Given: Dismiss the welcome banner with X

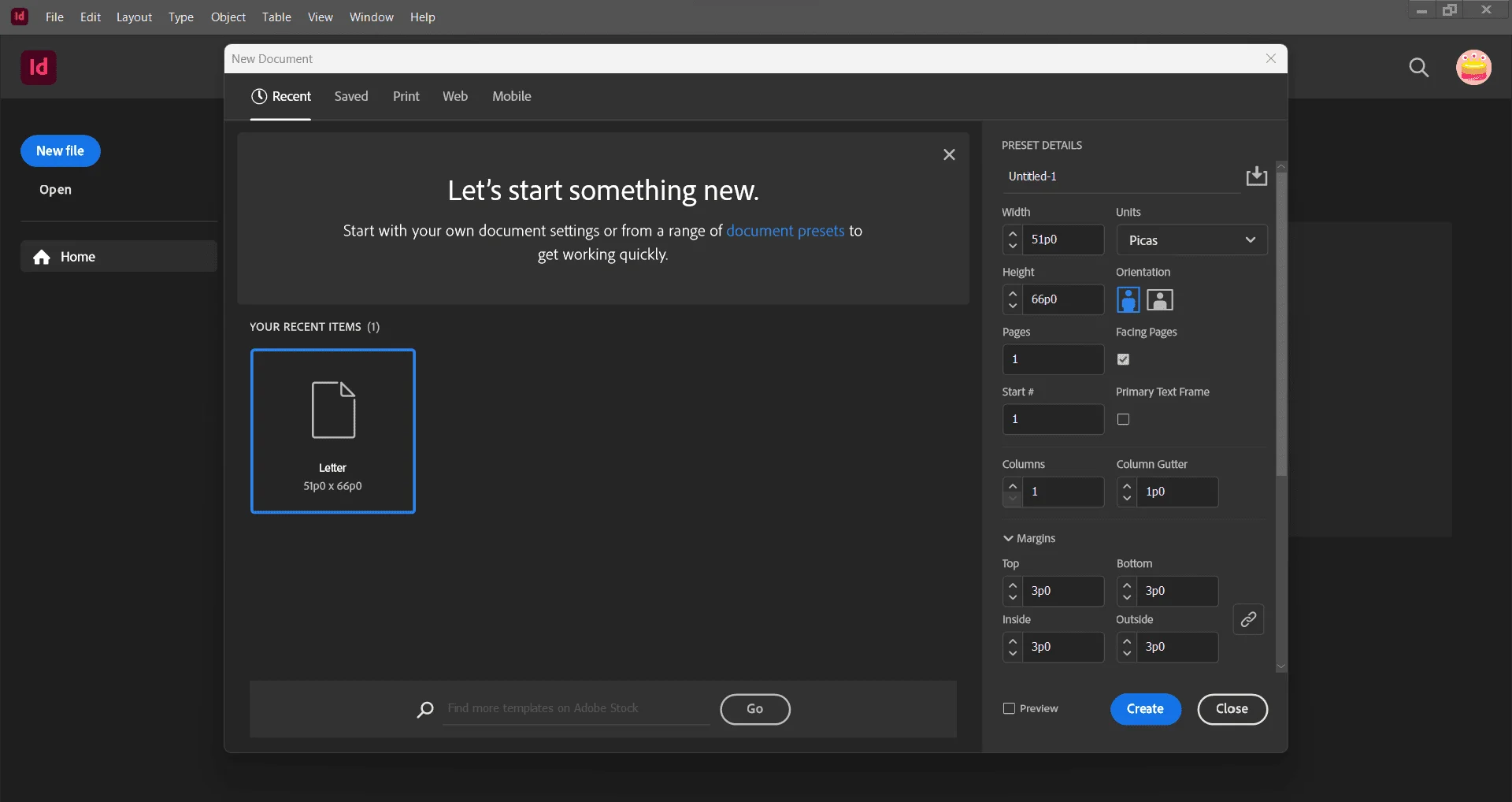Looking at the screenshot, I should (949, 154).
